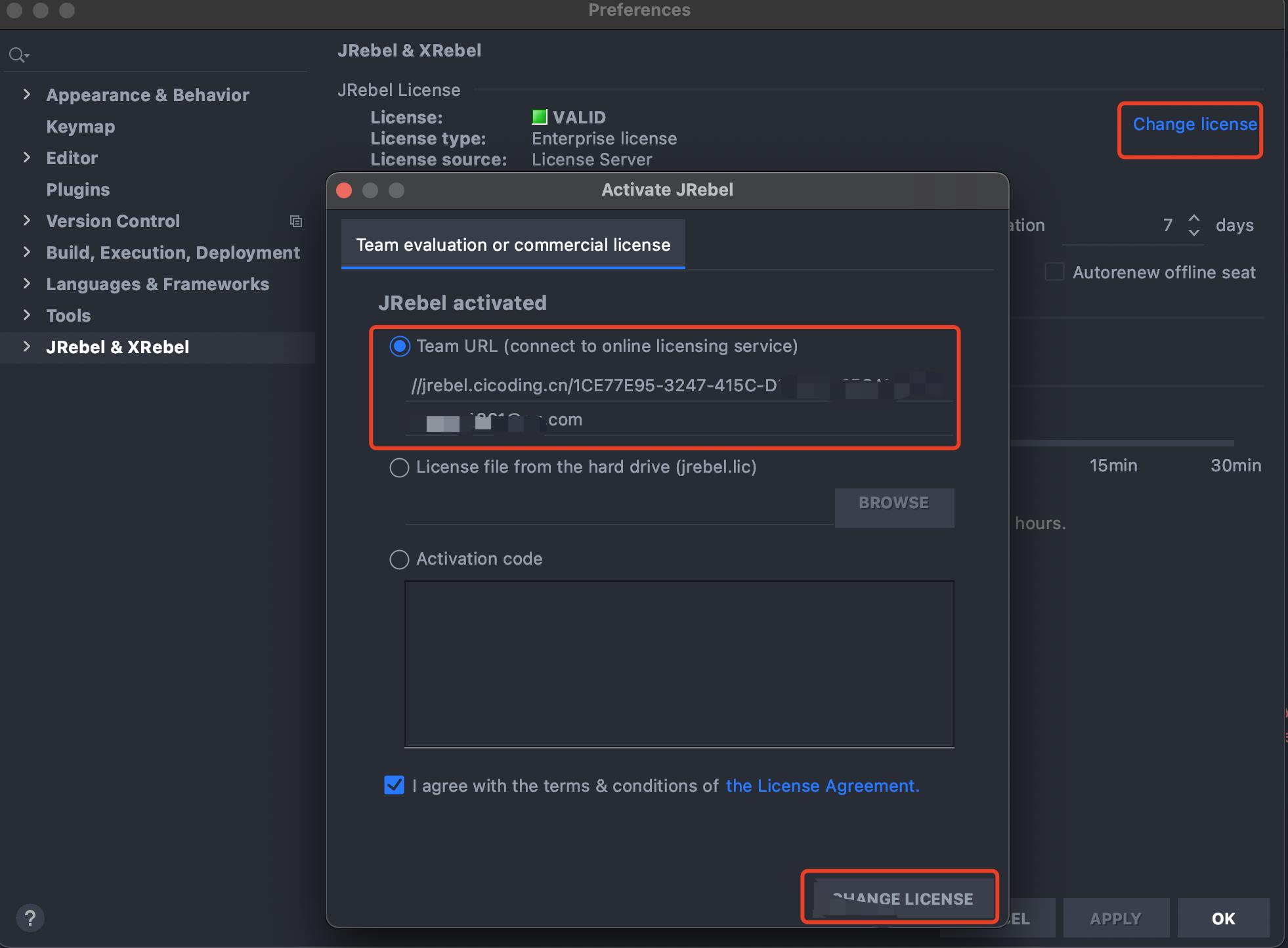Expand Appearance & Behavior section
This screenshot has width=1288, height=948.
pyautogui.click(x=27, y=95)
